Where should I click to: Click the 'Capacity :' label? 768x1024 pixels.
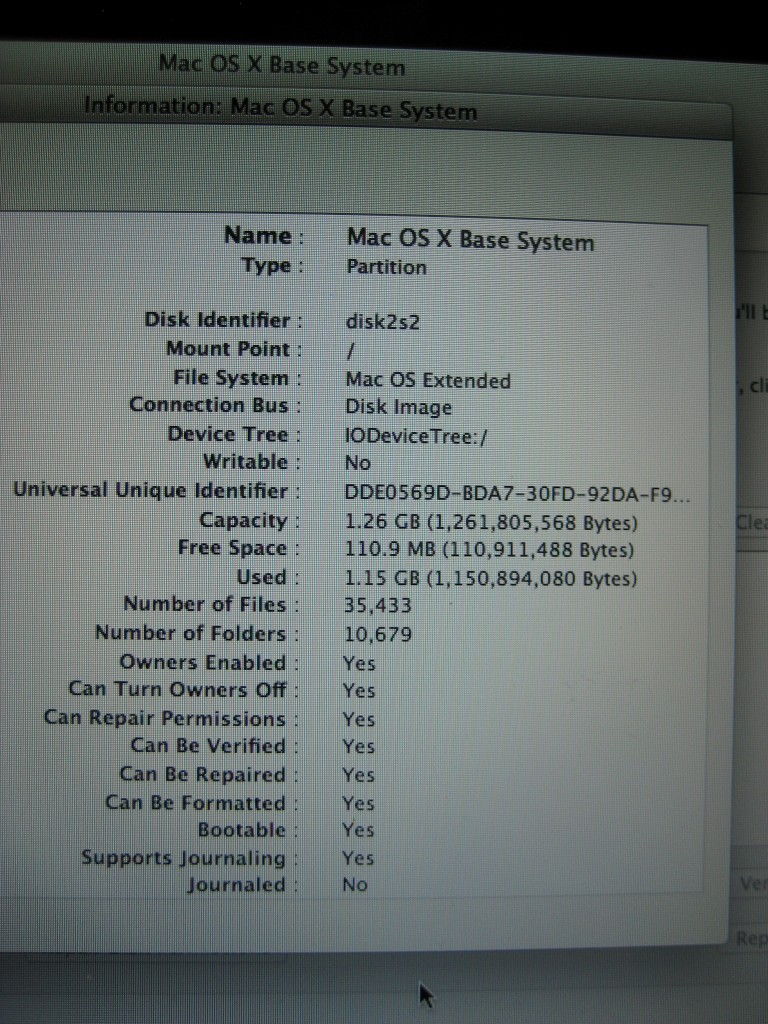pos(249,520)
